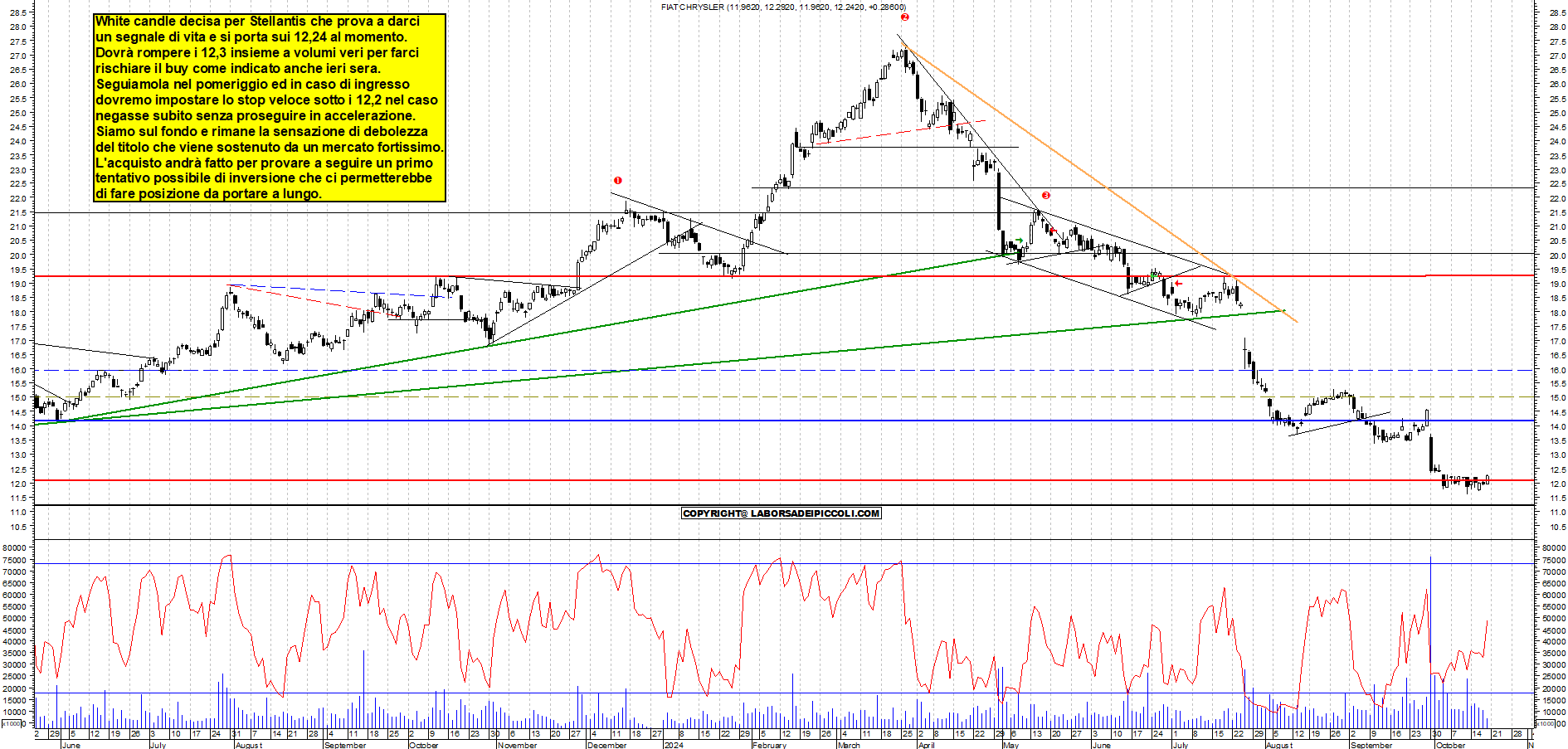Screen dimensions: 1568x749
Task: Click 14.0 on the right price axis
Action: pyautogui.click(x=1557, y=426)
